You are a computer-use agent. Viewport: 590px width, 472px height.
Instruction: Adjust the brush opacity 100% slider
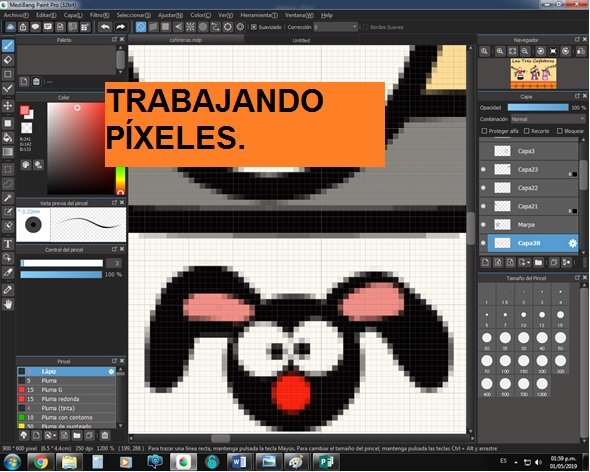[61, 275]
